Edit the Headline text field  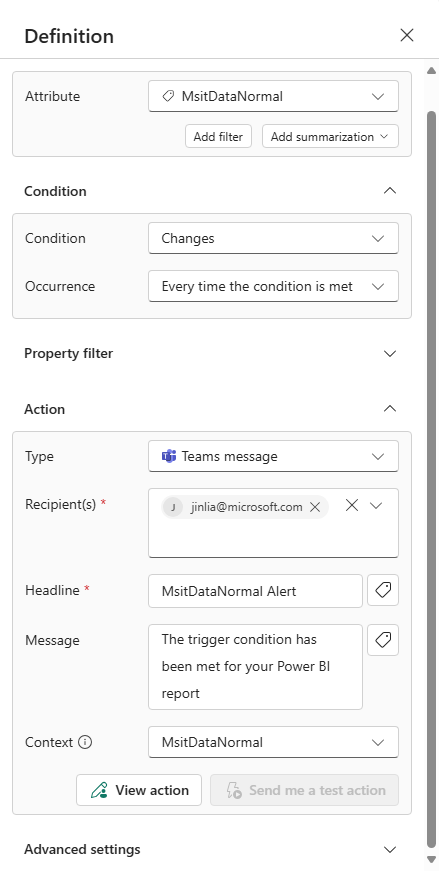256,591
